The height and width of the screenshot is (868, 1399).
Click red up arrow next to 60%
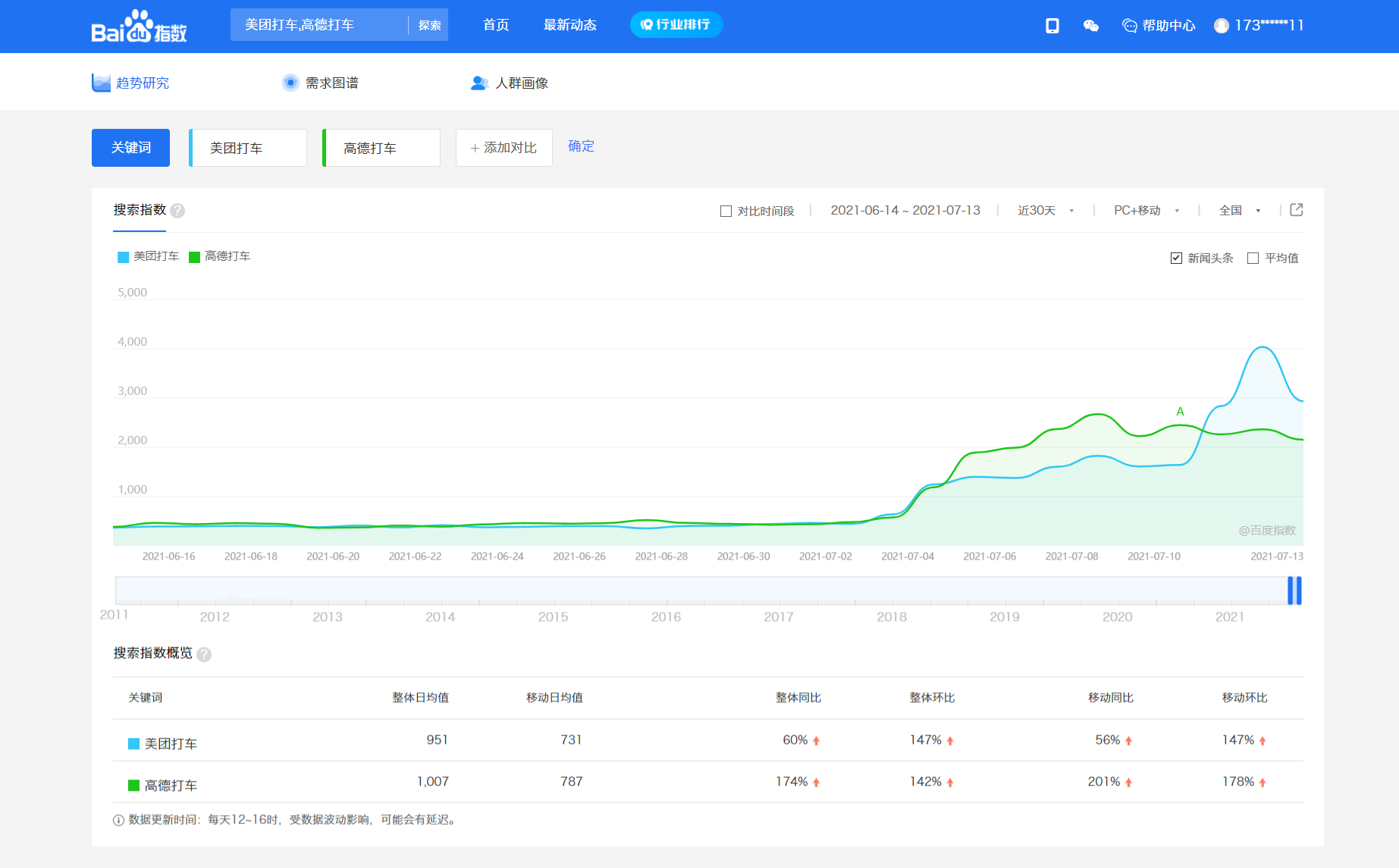(x=817, y=741)
